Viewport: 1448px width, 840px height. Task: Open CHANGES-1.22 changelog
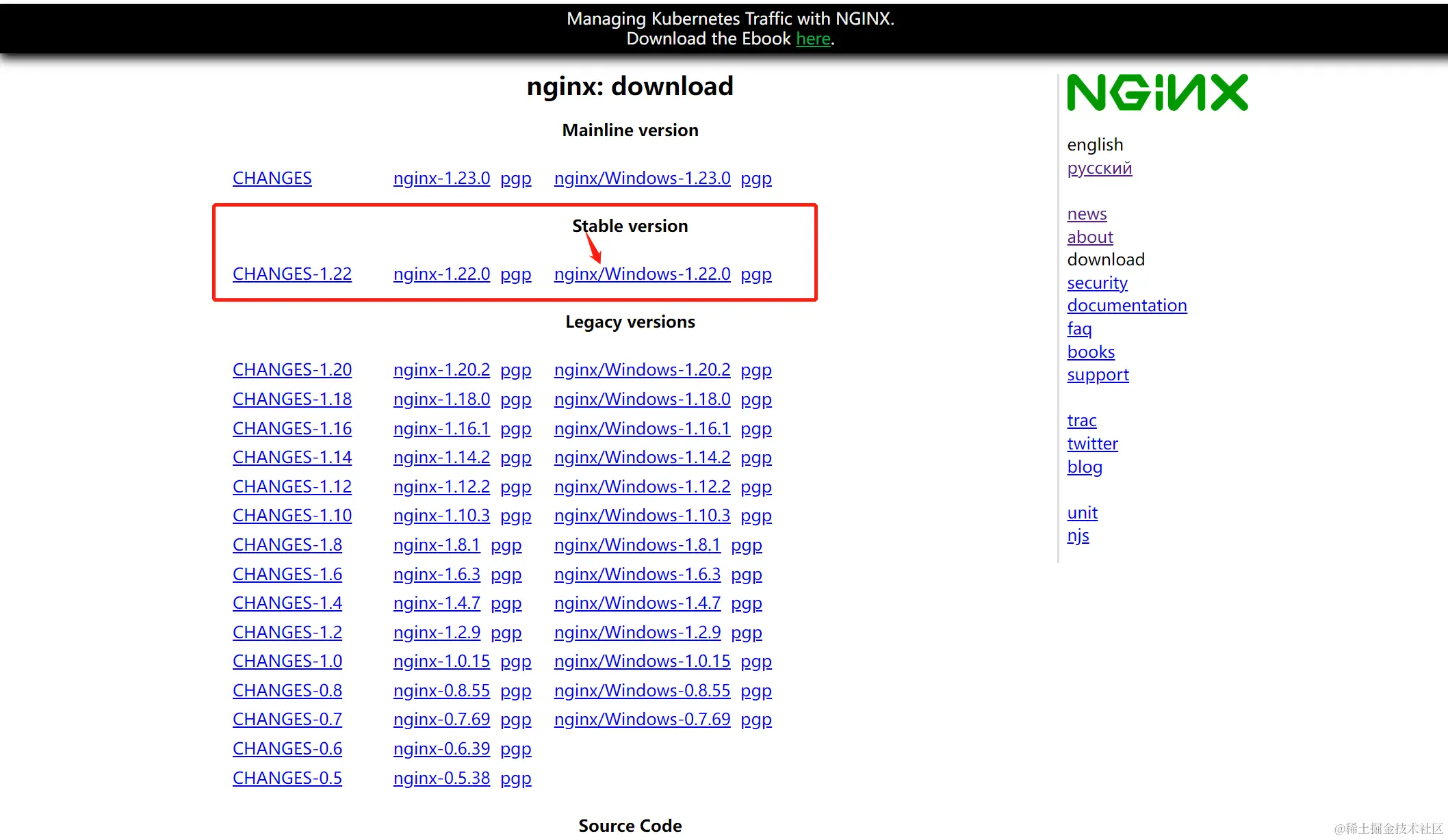[x=292, y=274]
